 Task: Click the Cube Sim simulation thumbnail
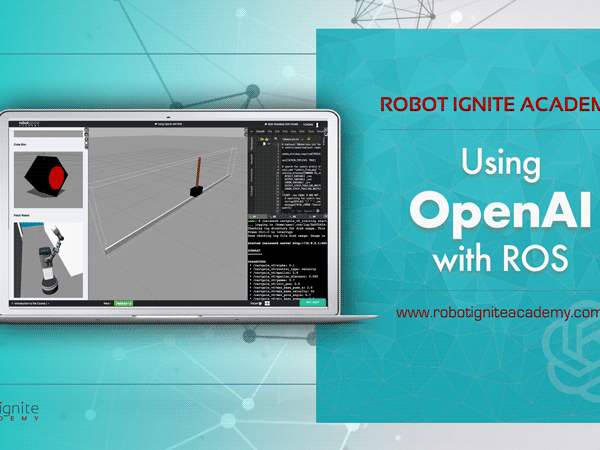tap(48, 179)
